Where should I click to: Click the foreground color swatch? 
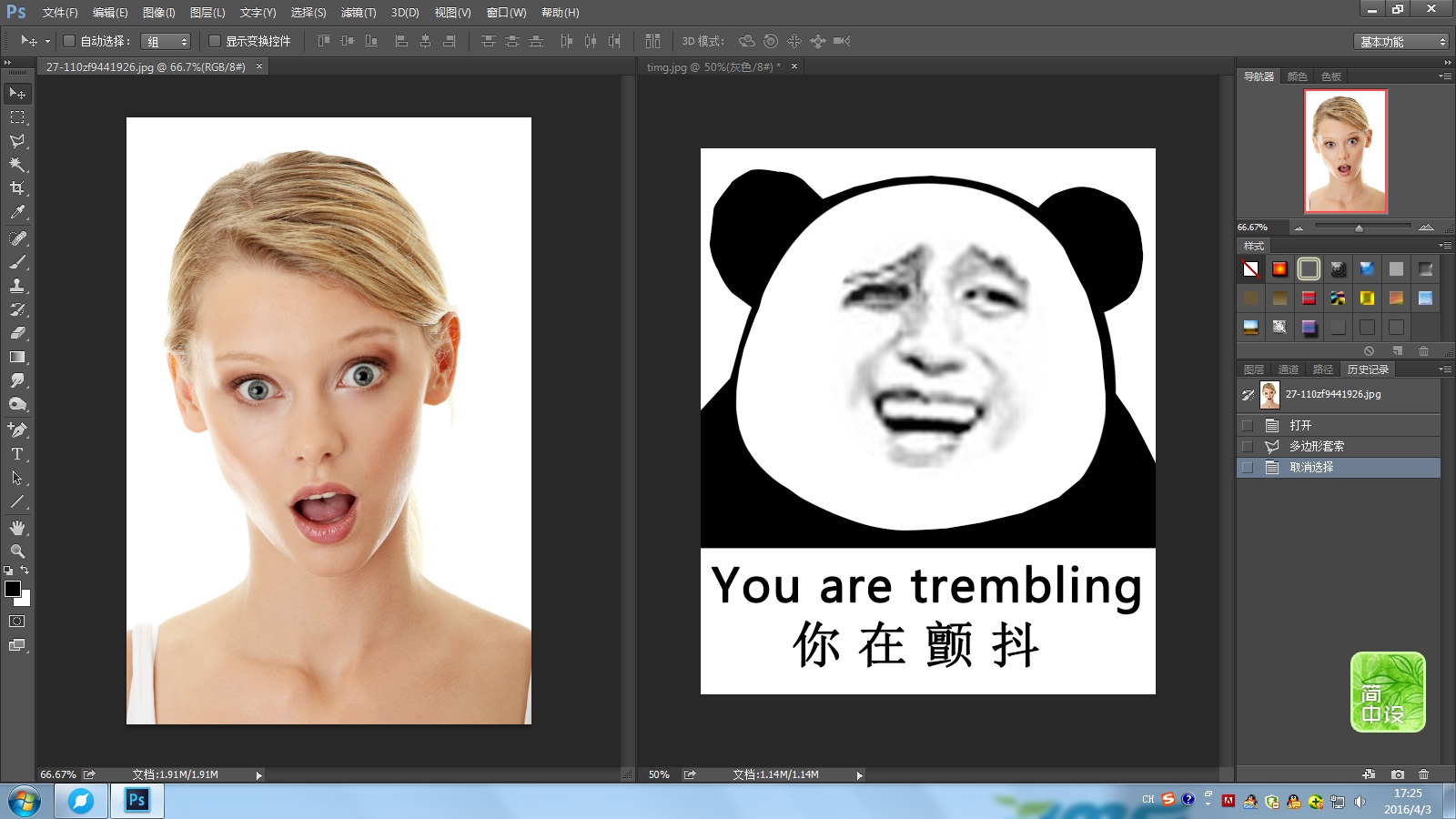click(13, 589)
